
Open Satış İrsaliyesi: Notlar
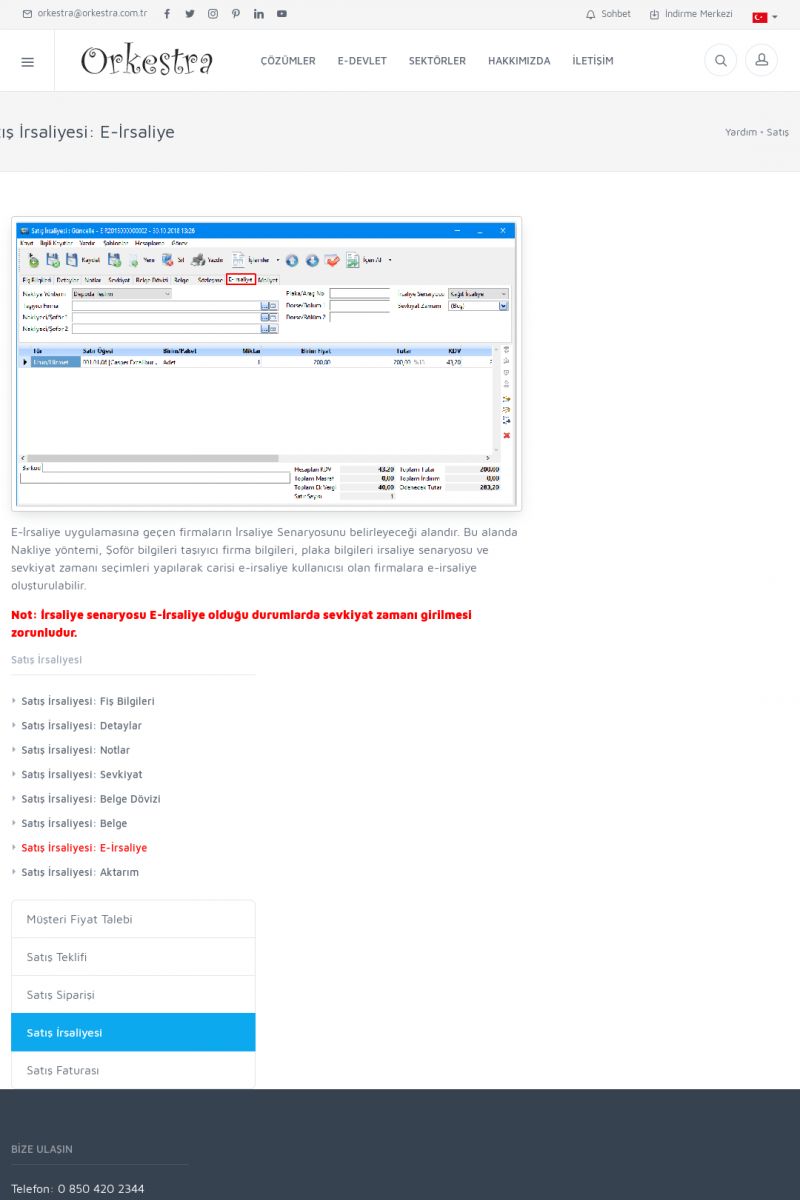coord(75,750)
